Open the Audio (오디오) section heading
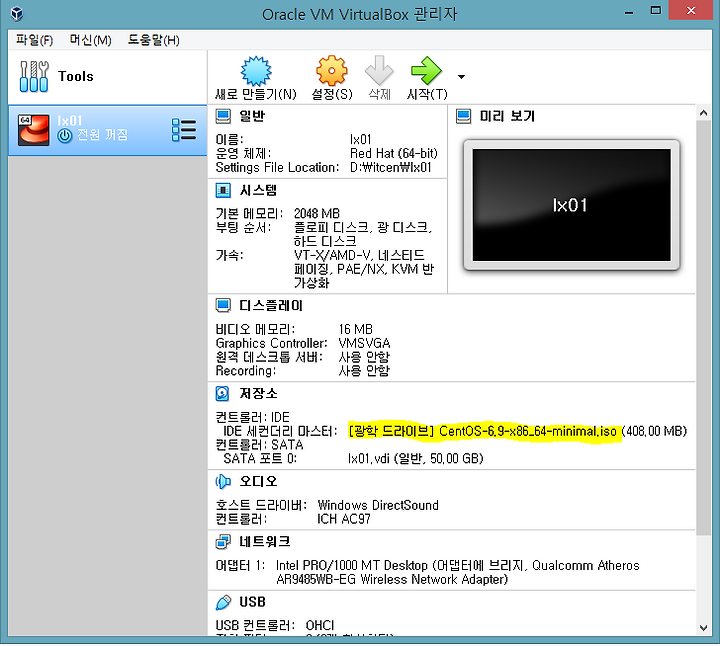 click(258, 481)
